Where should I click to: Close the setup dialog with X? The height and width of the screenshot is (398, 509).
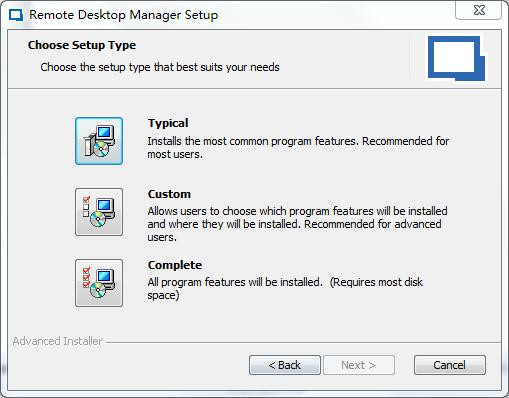pyautogui.click(x=479, y=10)
